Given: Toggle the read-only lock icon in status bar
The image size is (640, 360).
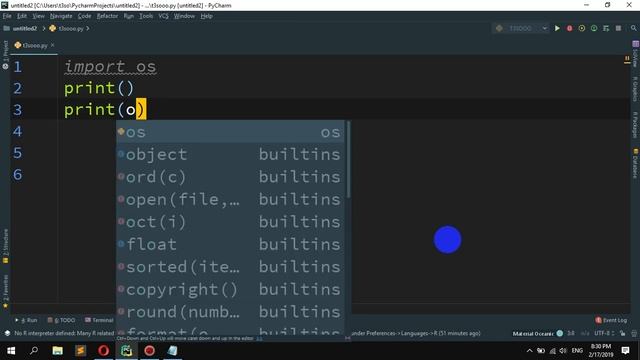Looking at the screenshot, I should coord(622,333).
